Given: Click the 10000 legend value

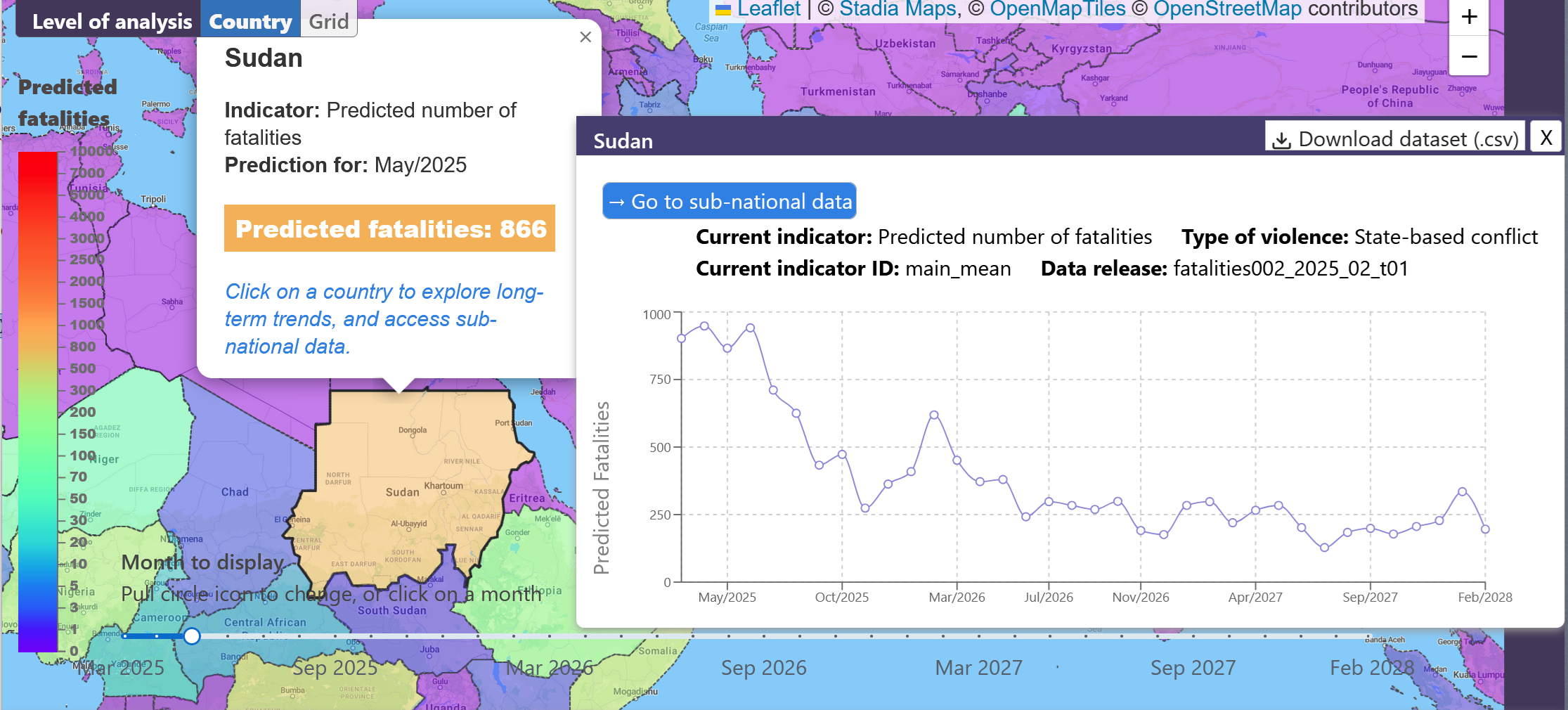Looking at the screenshot, I should click(93, 151).
